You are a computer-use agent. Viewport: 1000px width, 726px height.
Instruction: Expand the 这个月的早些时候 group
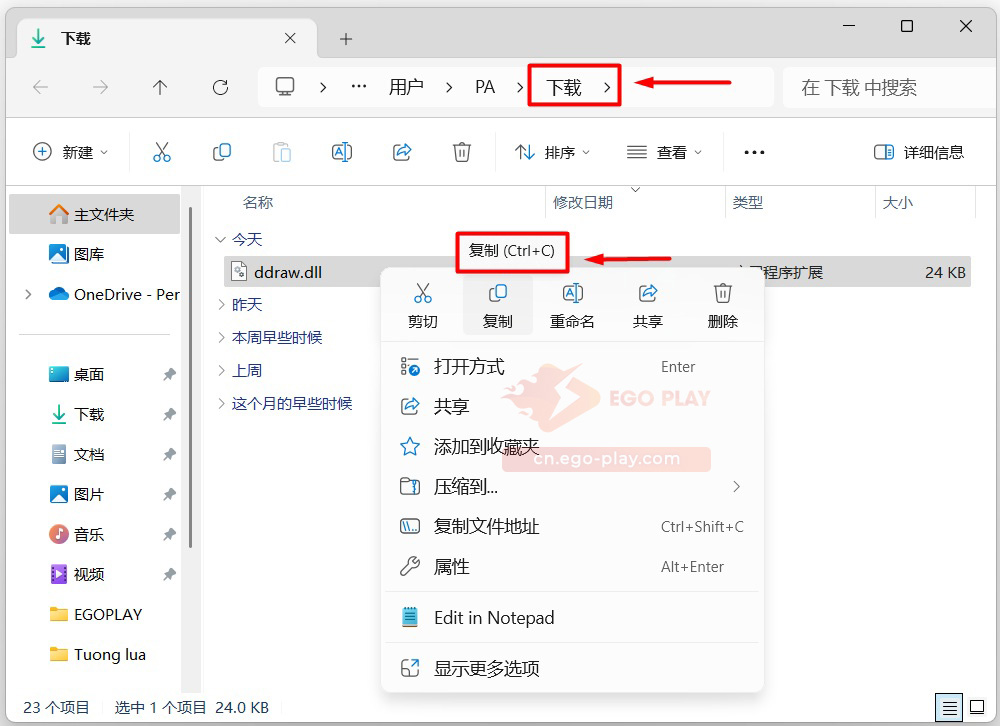[x=221, y=404]
